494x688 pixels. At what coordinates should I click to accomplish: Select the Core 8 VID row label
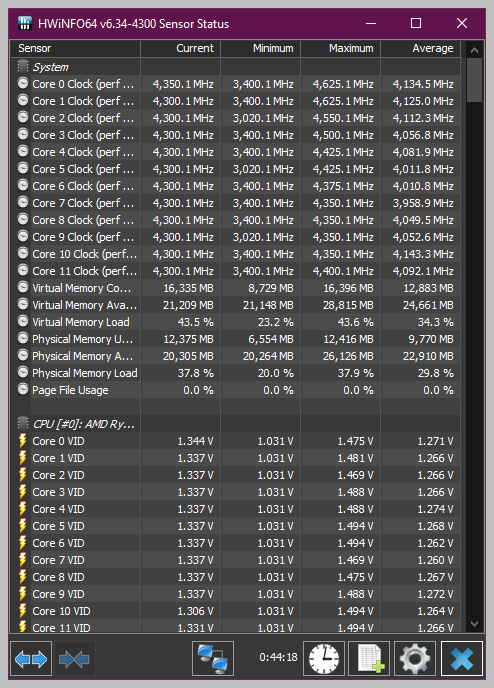tap(58, 577)
